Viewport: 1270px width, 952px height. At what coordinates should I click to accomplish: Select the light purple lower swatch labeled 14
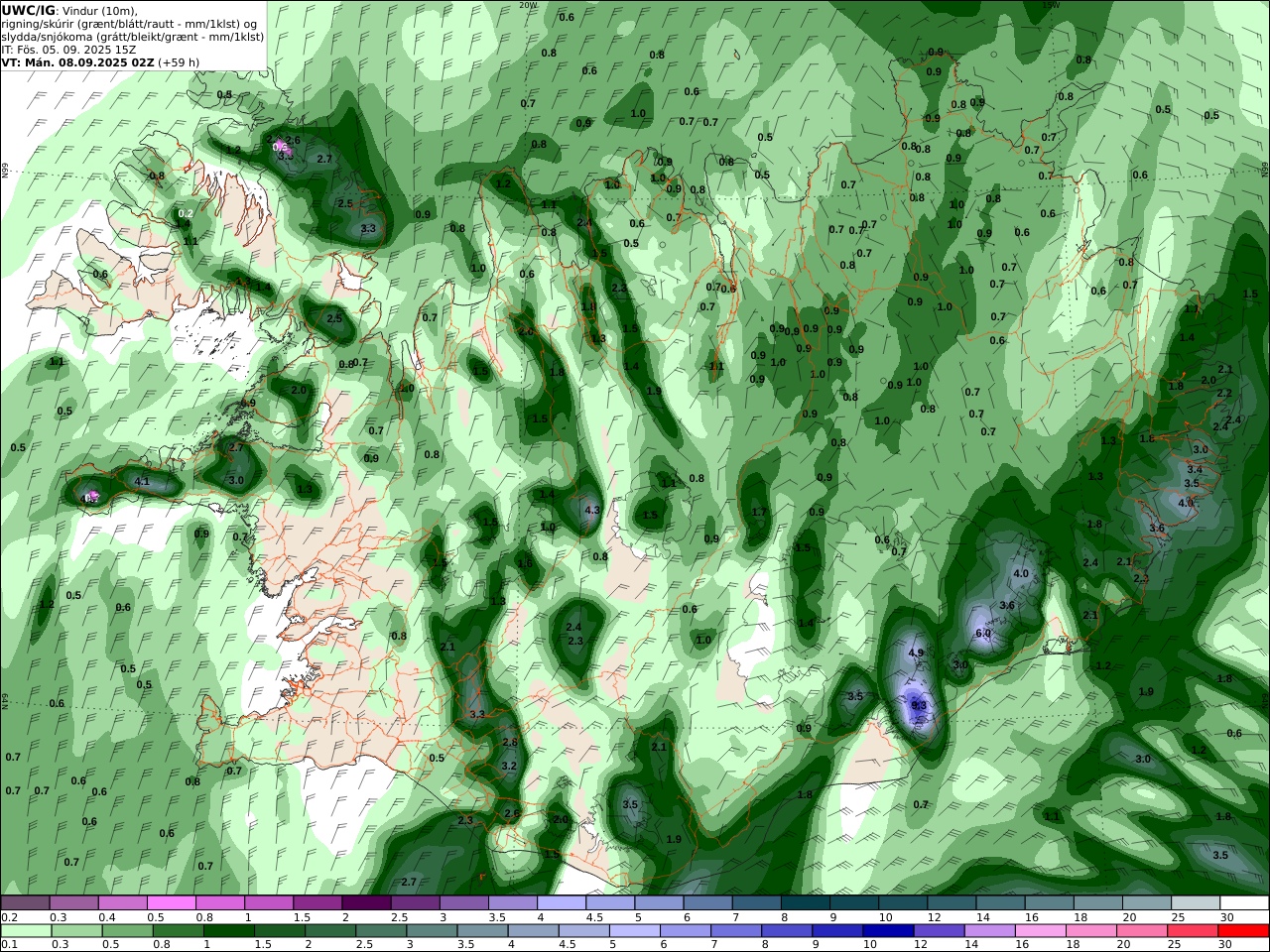pyautogui.click(x=989, y=931)
